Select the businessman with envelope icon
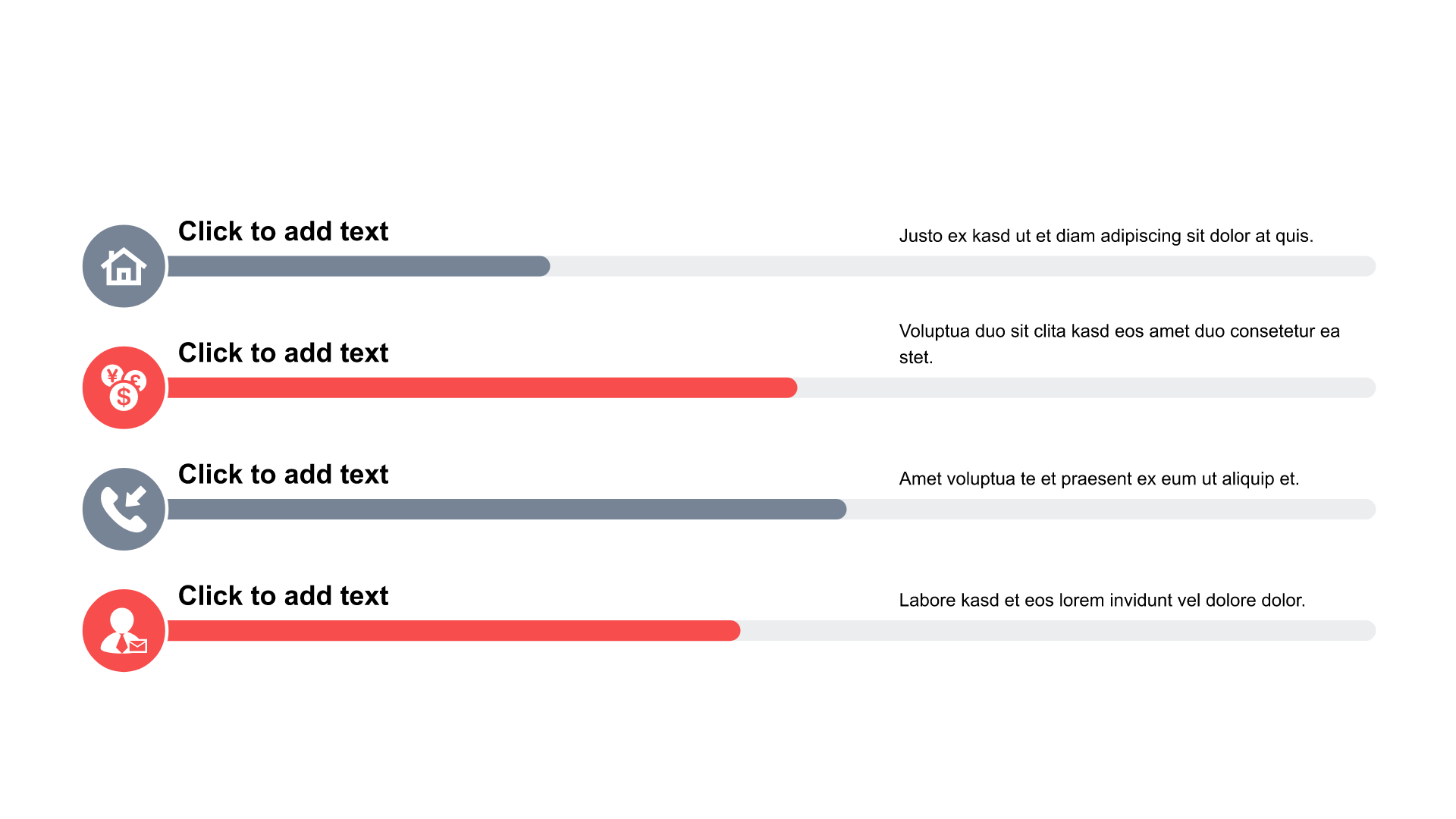Image resolution: width=1456 pixels, height=819 pixels. pyautogui.click(x=124, y=630)
